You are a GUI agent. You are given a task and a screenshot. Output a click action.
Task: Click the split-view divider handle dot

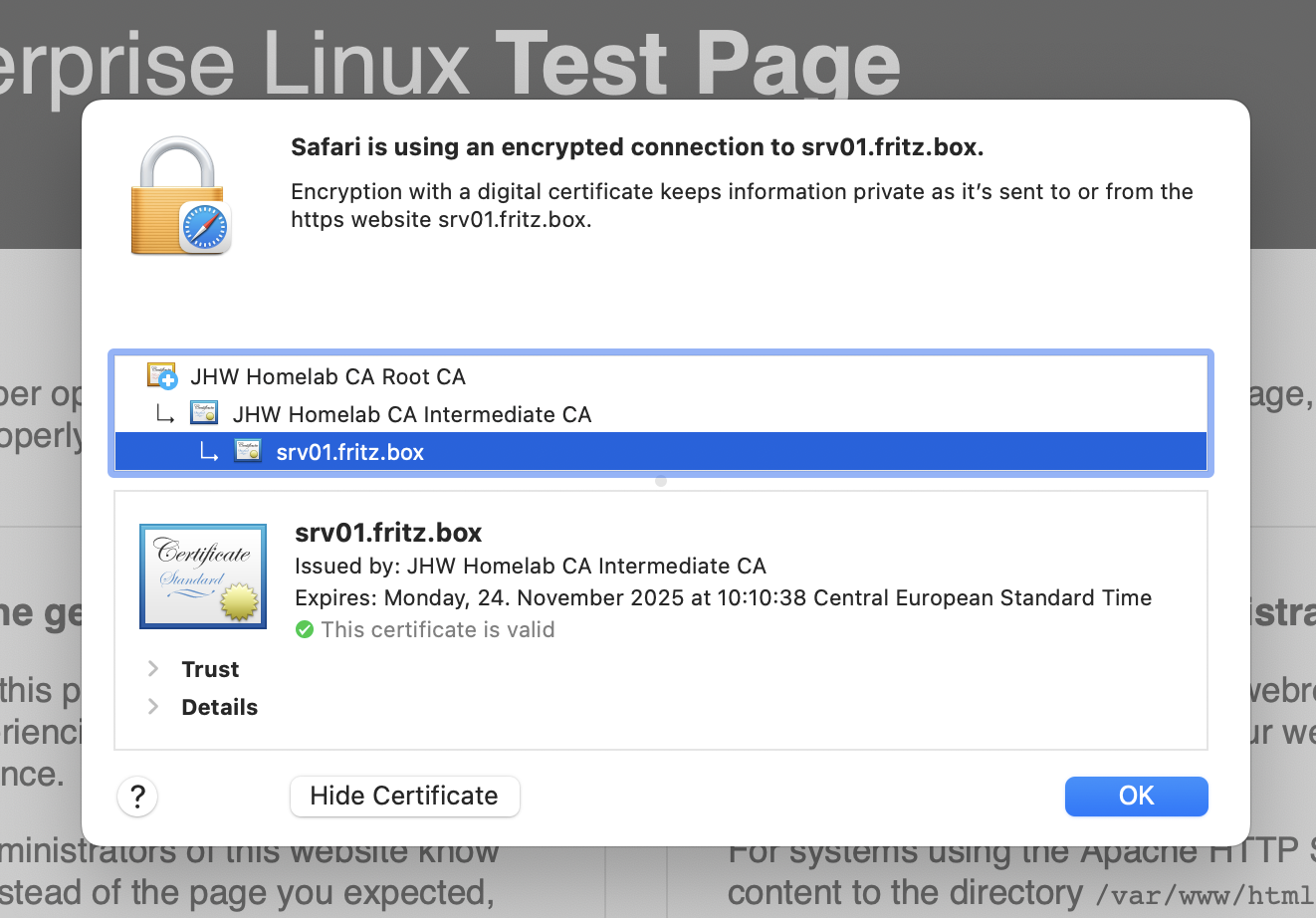click(661, 481)
